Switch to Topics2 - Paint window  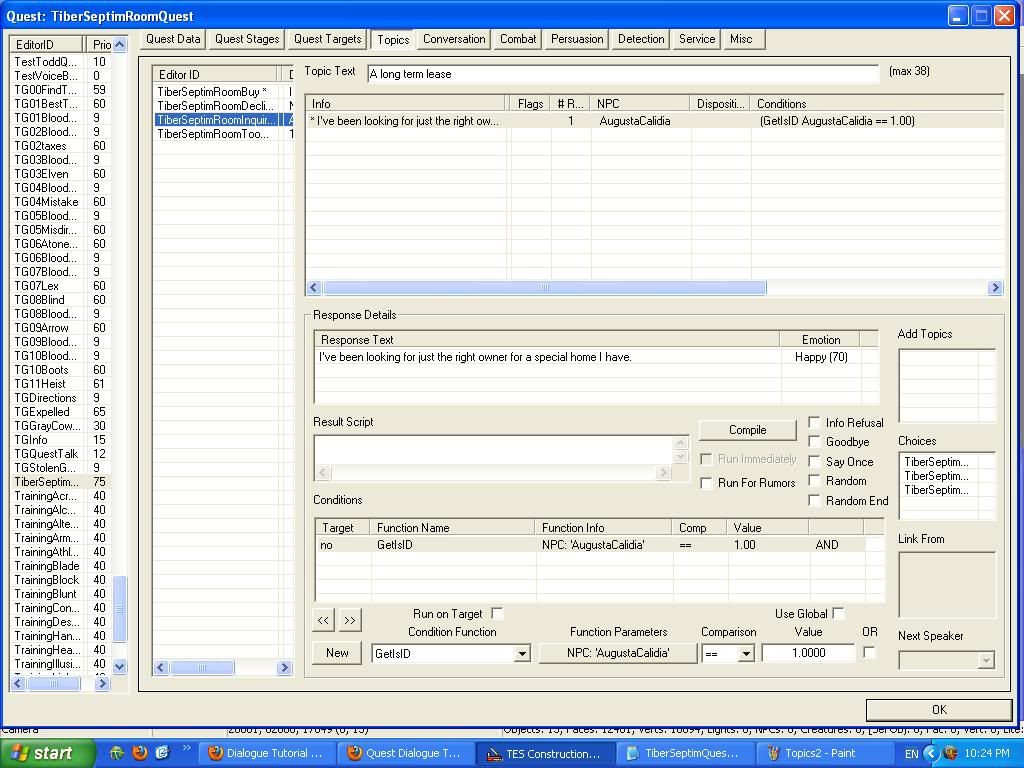[823, 754]
